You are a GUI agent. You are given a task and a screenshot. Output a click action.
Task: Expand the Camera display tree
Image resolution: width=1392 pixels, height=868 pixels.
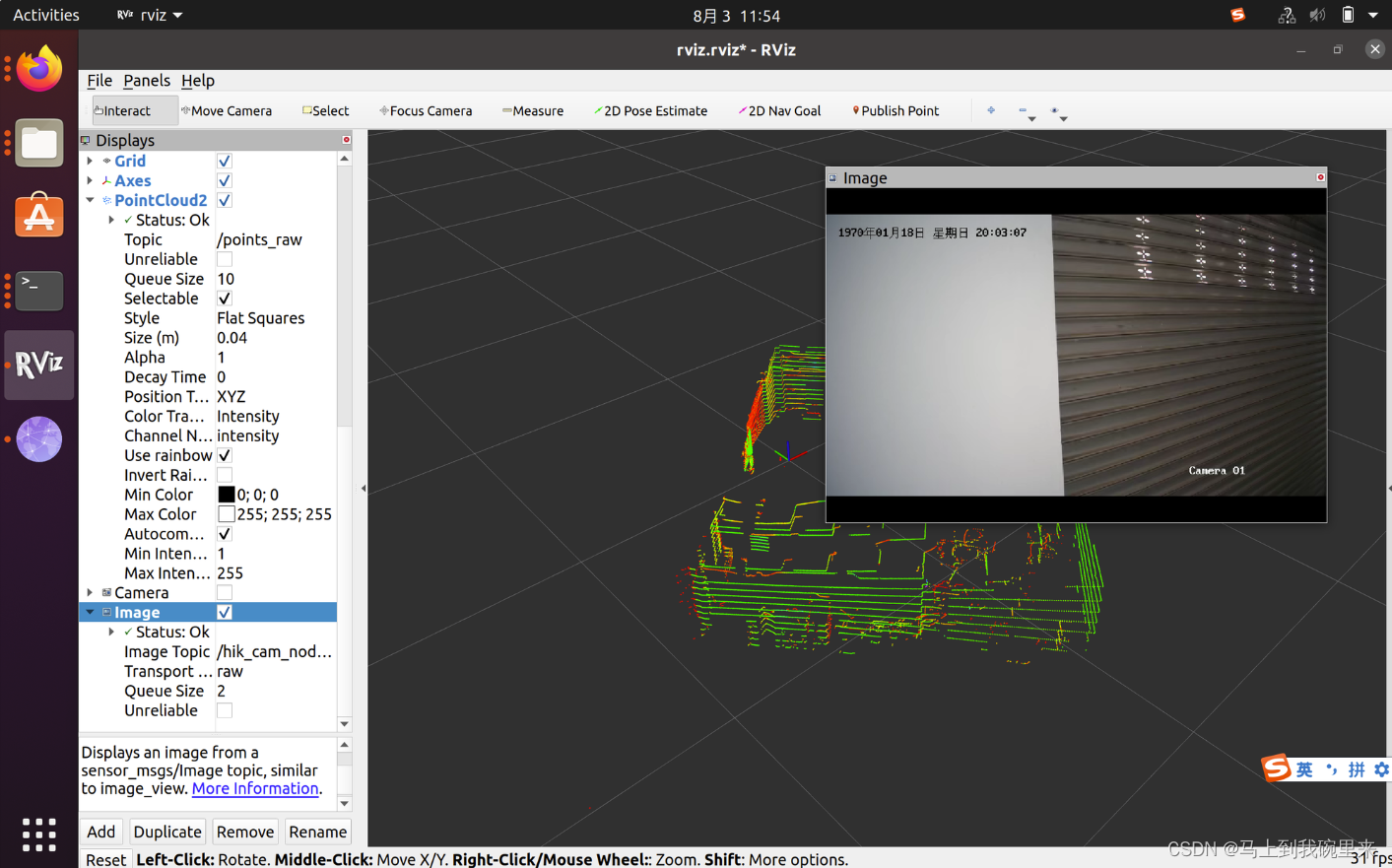[x=90, y=592]
